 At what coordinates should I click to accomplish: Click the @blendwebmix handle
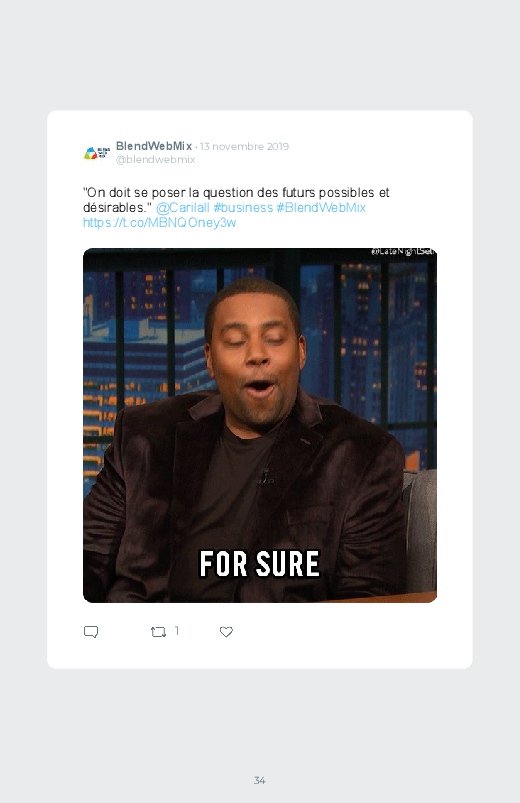click(155, 159)
